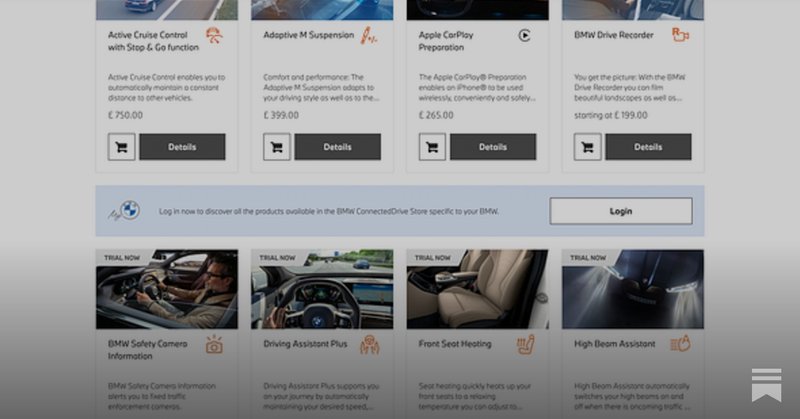Click the BMW Drive Recorder description text

tap(630, 87)
